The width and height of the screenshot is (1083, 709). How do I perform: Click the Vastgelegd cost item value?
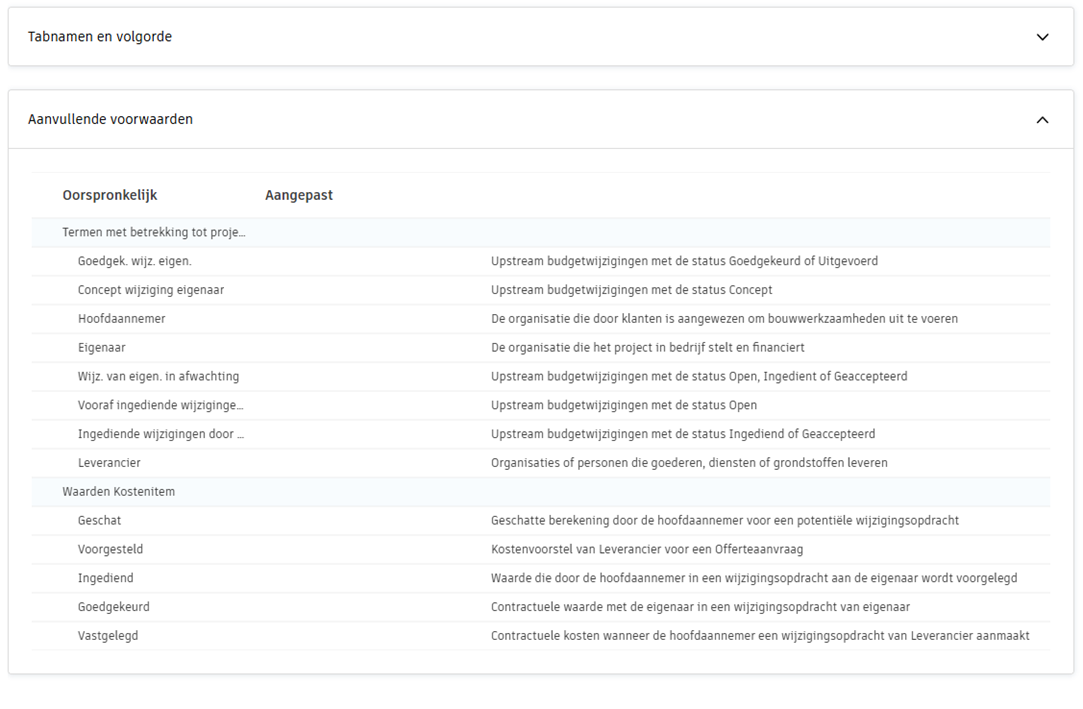108,636
